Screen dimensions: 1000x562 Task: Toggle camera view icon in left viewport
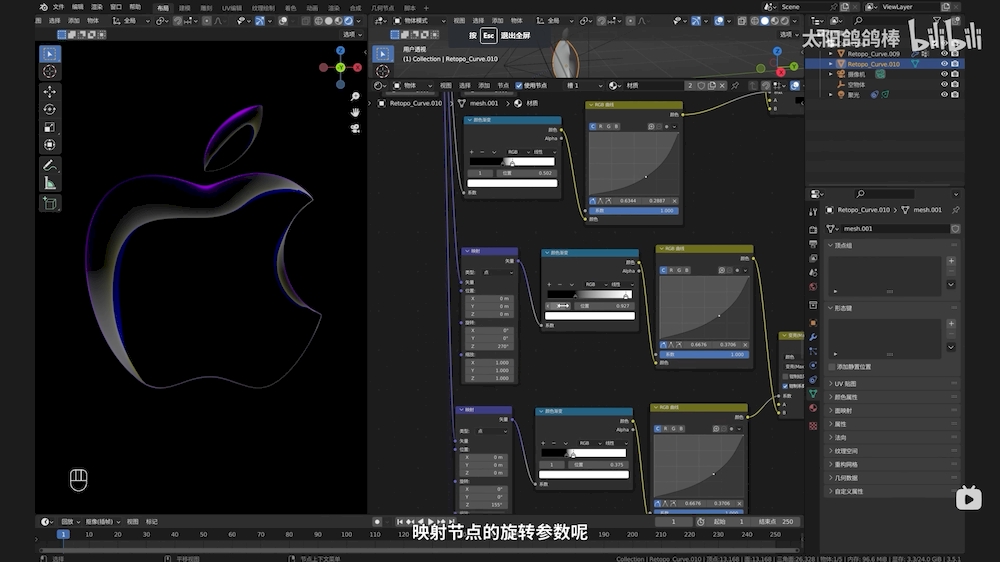point(355,128)
